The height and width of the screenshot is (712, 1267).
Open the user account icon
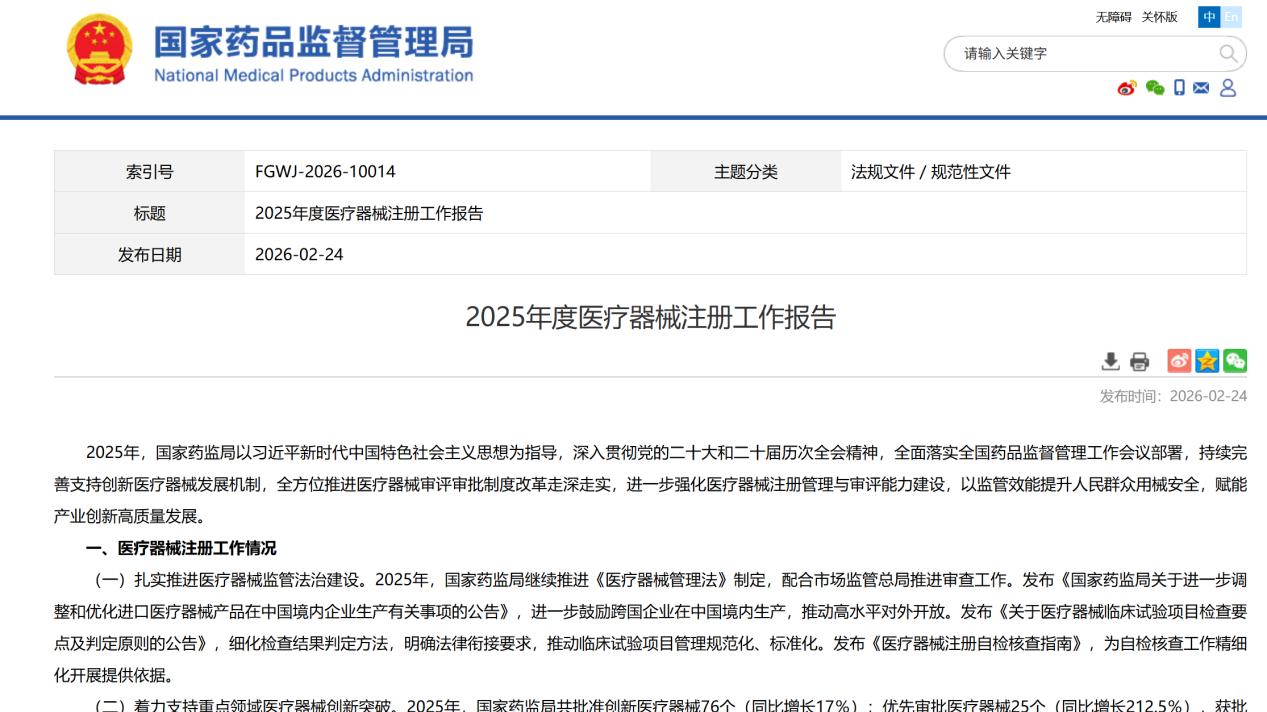(x=1226, y=87)
